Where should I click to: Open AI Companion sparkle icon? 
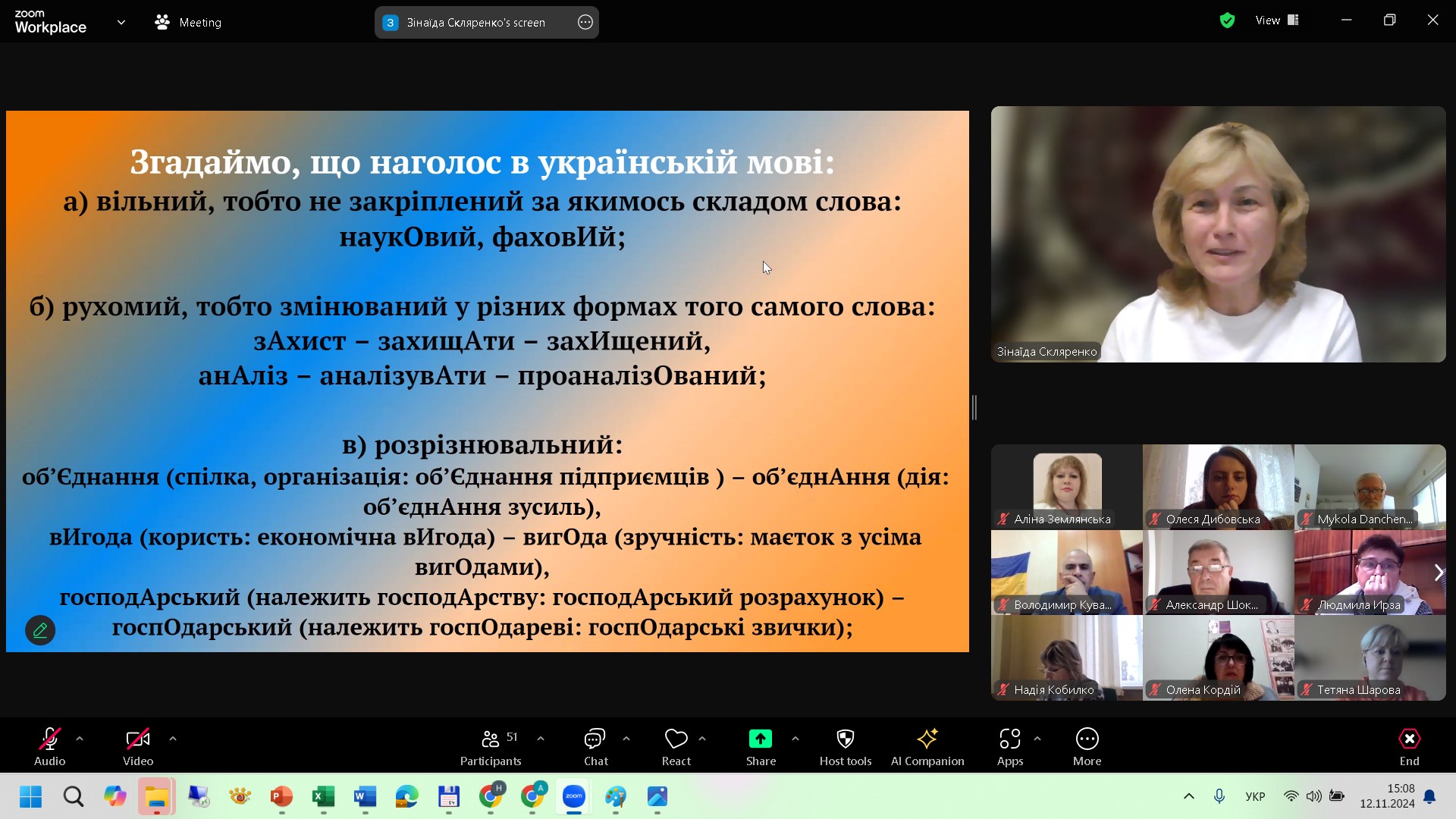[927, 747]
